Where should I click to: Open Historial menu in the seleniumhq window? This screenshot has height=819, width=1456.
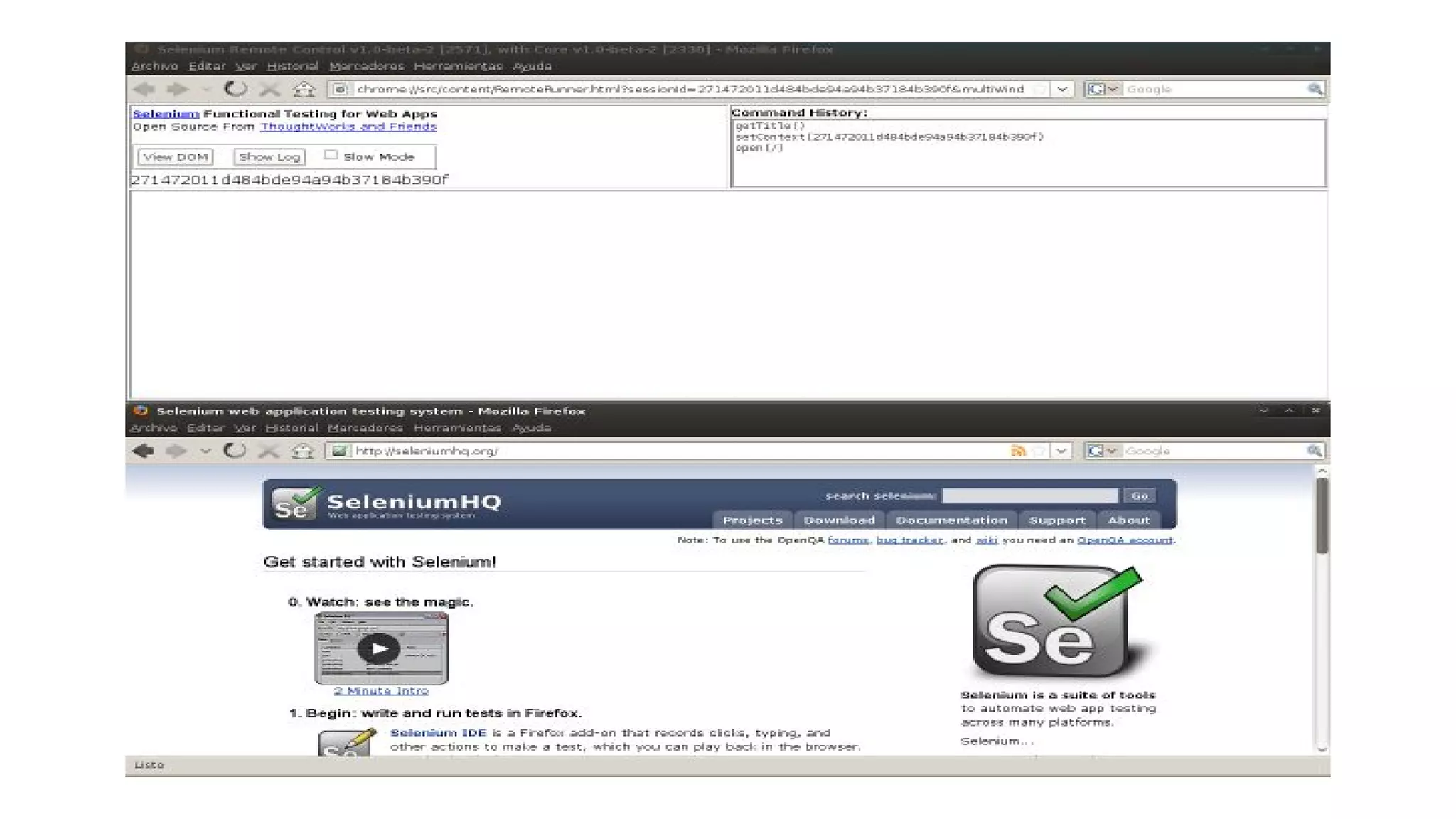(291, 428)
